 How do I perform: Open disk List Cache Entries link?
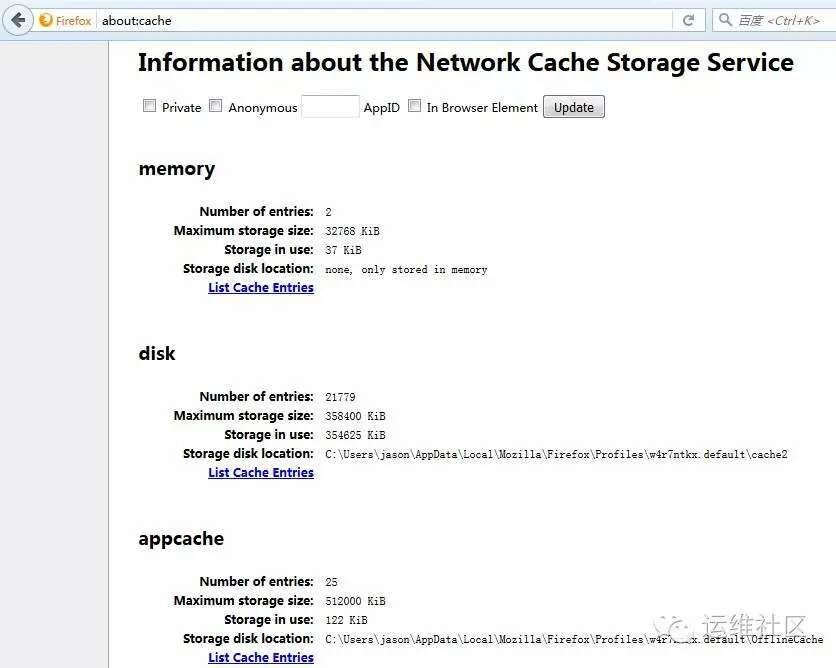pos(261,472)
